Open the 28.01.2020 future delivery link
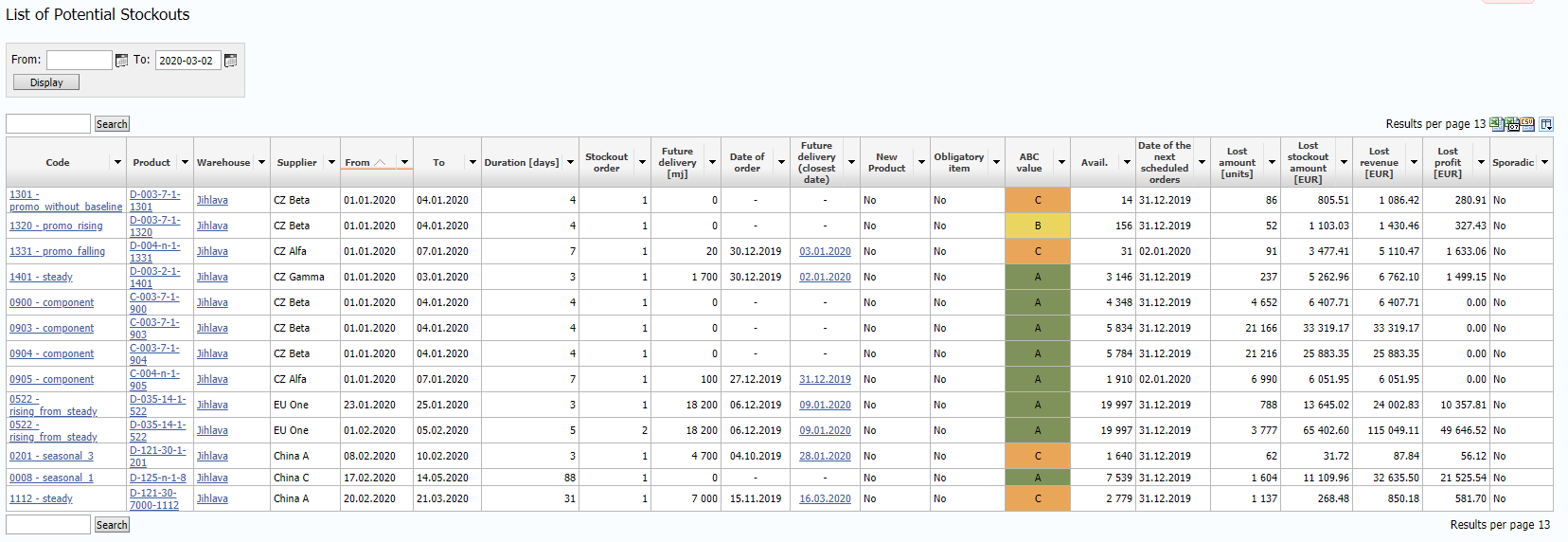 pos(825,457)
